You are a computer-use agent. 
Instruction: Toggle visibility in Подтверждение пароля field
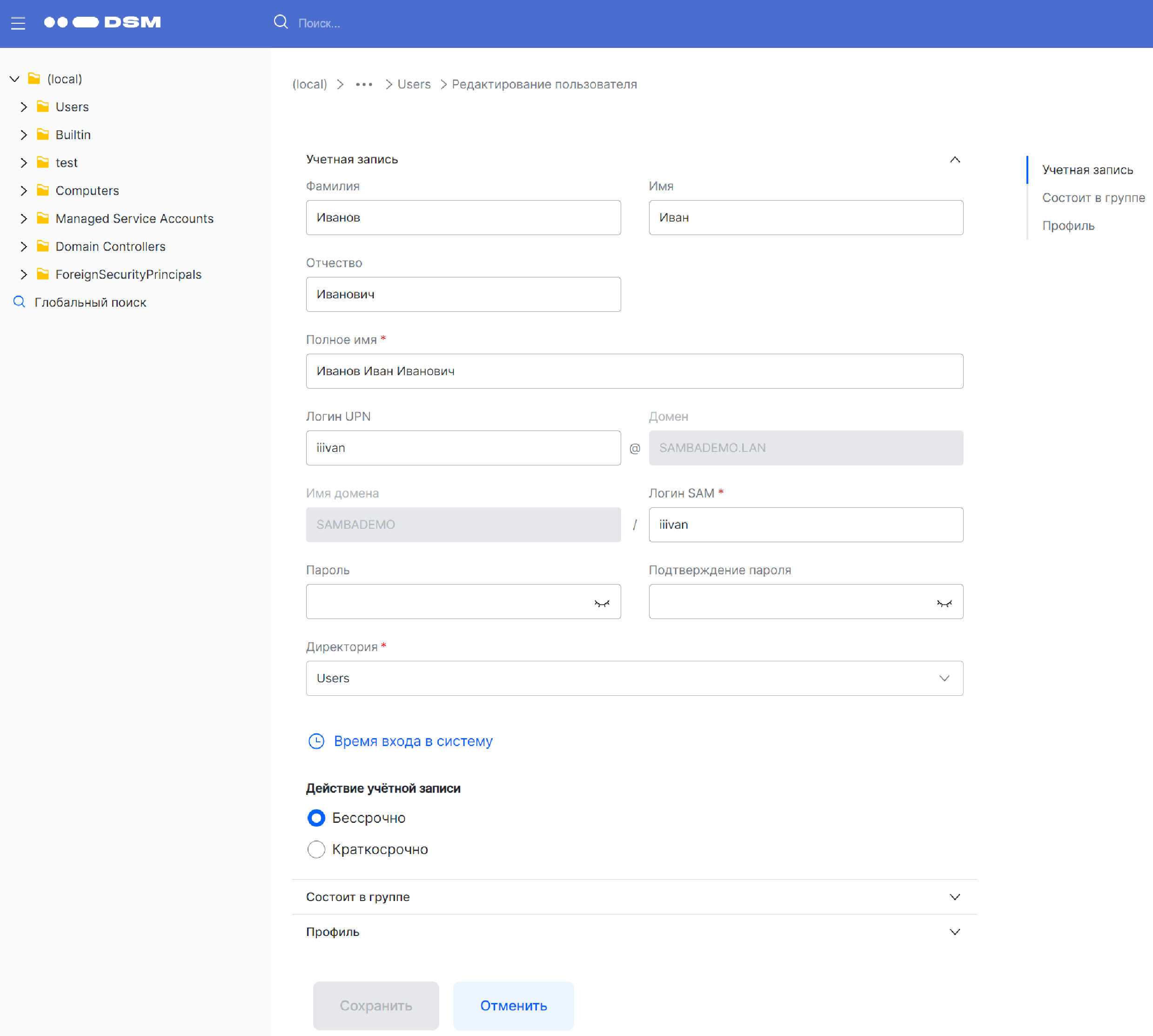tap(944, 603)
